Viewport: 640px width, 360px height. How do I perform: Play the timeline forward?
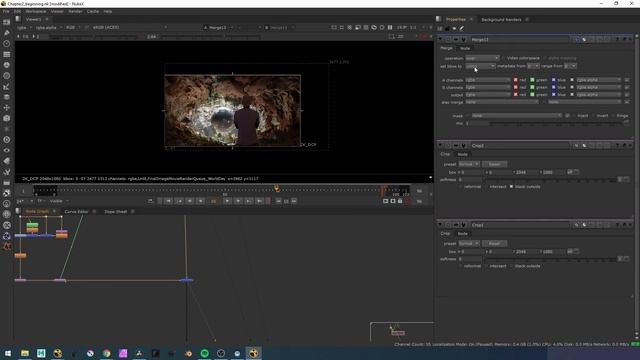pos(227,201)
